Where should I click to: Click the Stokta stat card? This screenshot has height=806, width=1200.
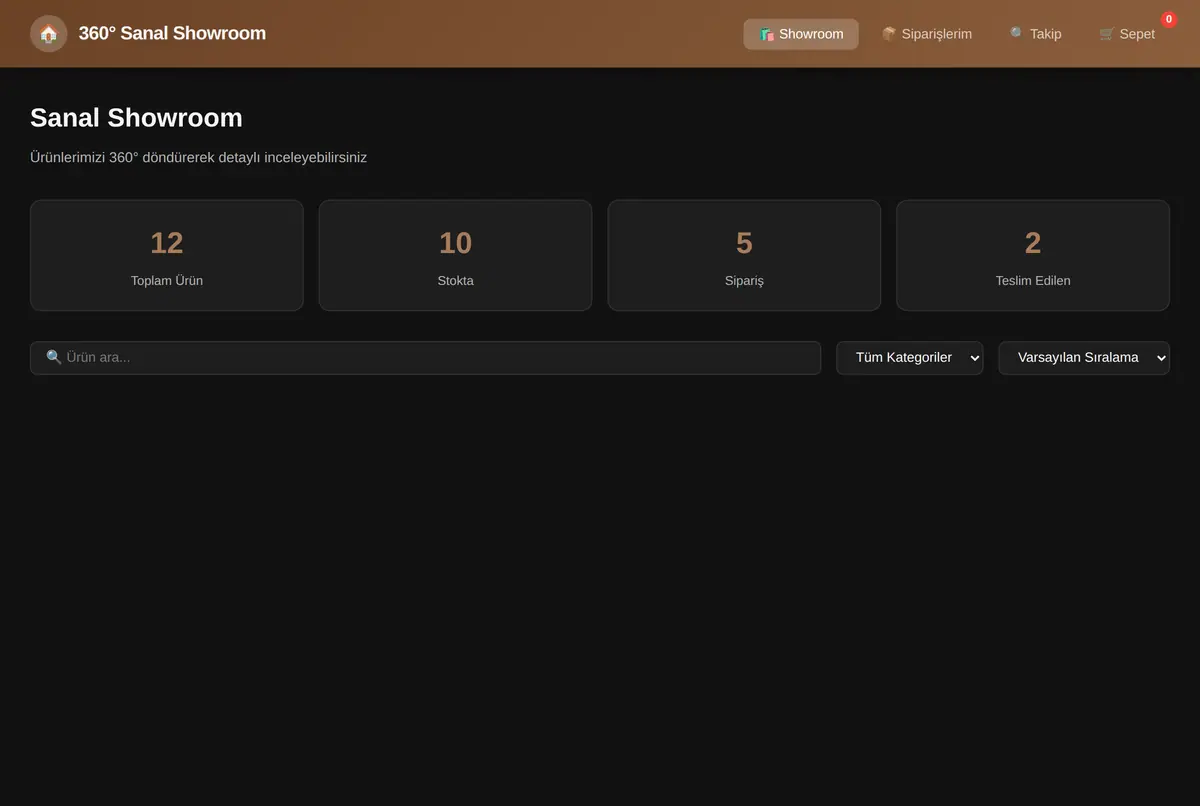tap(455, 255)
